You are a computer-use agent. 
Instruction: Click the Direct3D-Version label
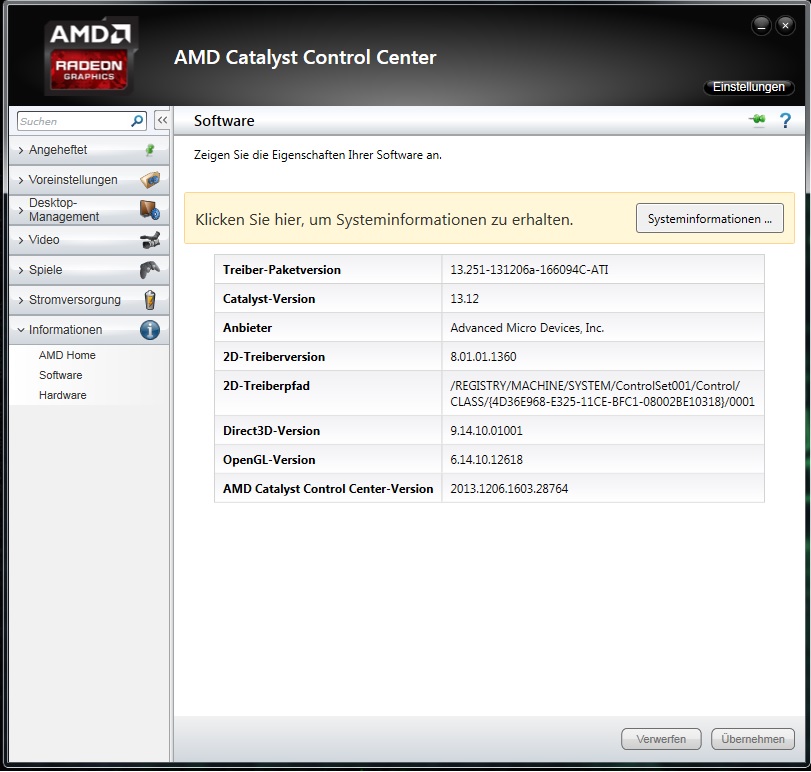(x=272, y=431)
